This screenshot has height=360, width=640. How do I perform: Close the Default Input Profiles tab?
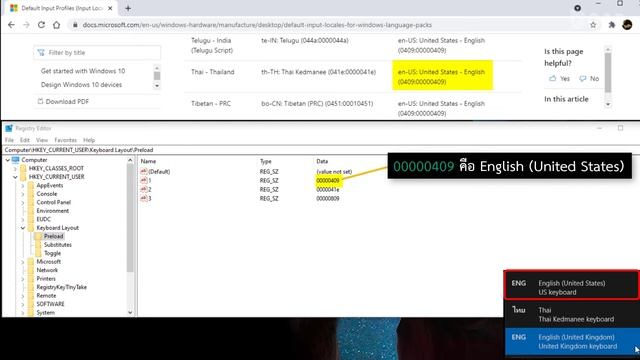(110, 8)
